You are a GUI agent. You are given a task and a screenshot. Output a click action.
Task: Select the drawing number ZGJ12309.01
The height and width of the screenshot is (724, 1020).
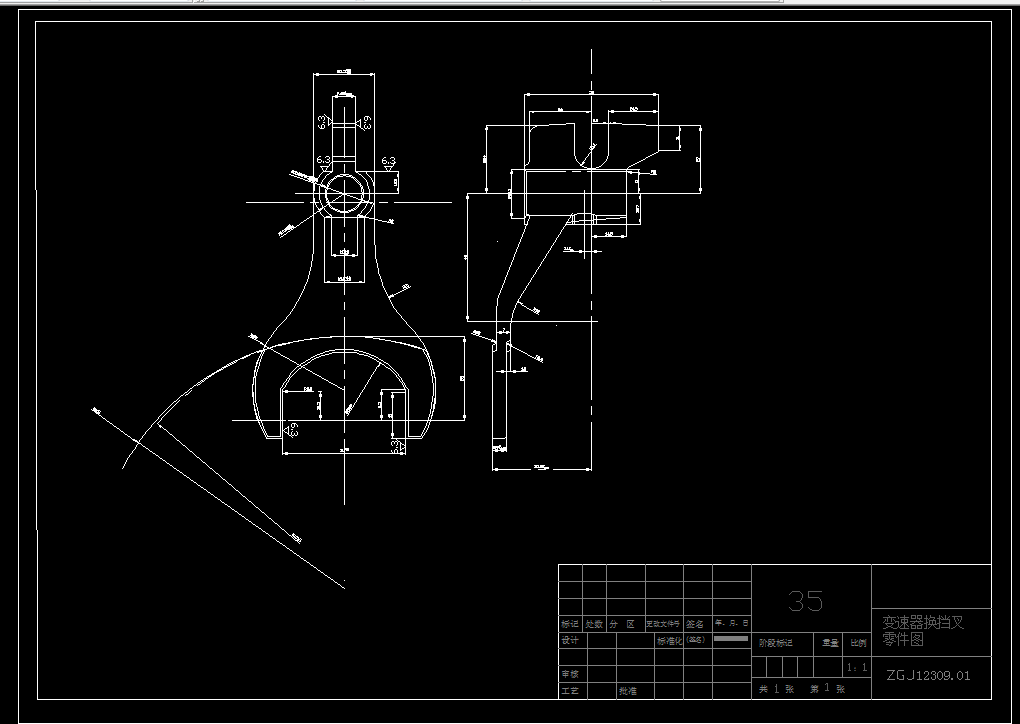pos(928,675)
